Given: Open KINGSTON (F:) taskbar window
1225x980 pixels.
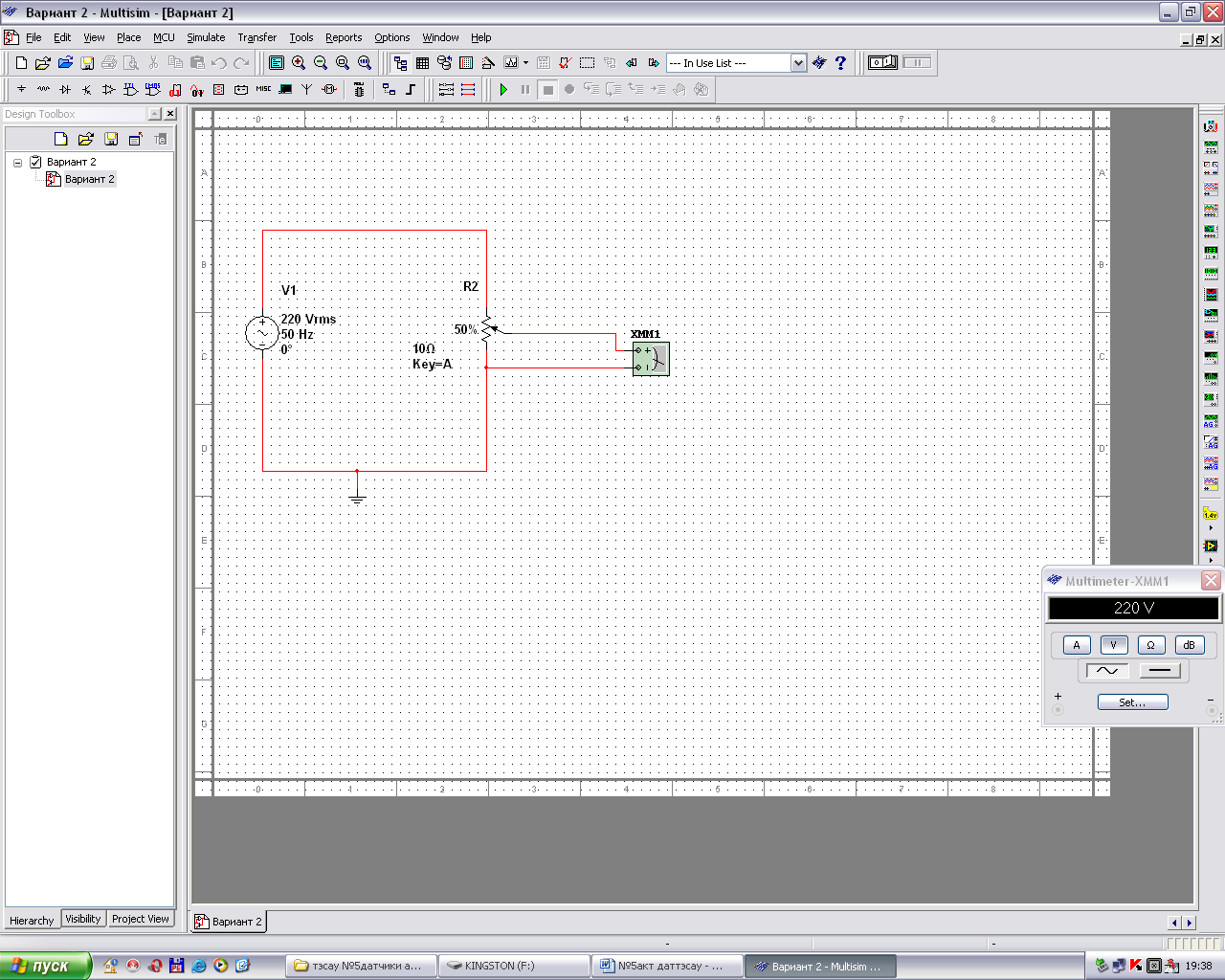Looking at the screenshot, I should (514, 966).
